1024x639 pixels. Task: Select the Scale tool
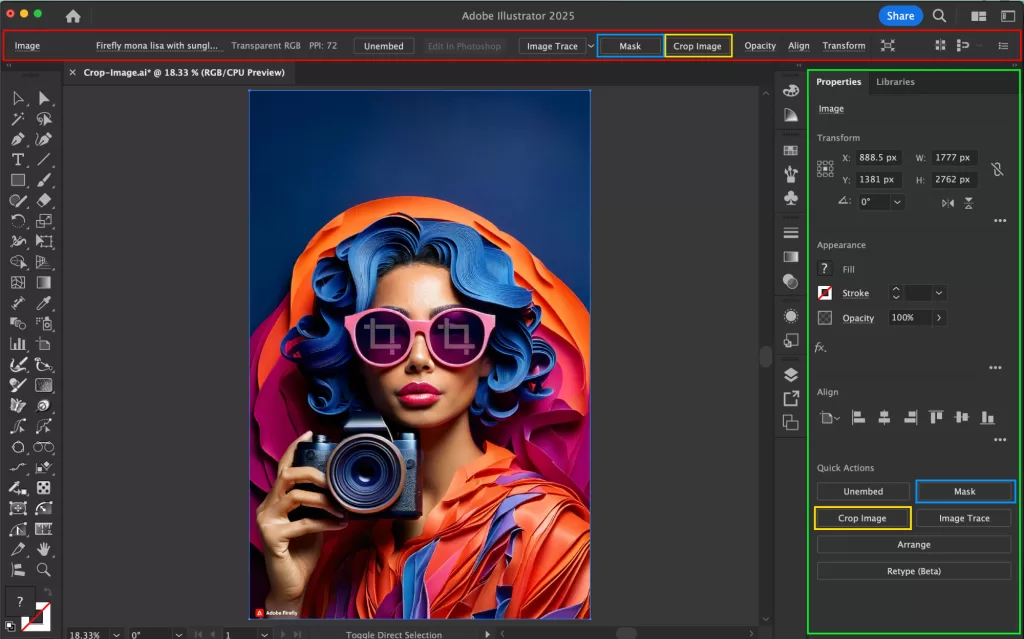[44, 221]
